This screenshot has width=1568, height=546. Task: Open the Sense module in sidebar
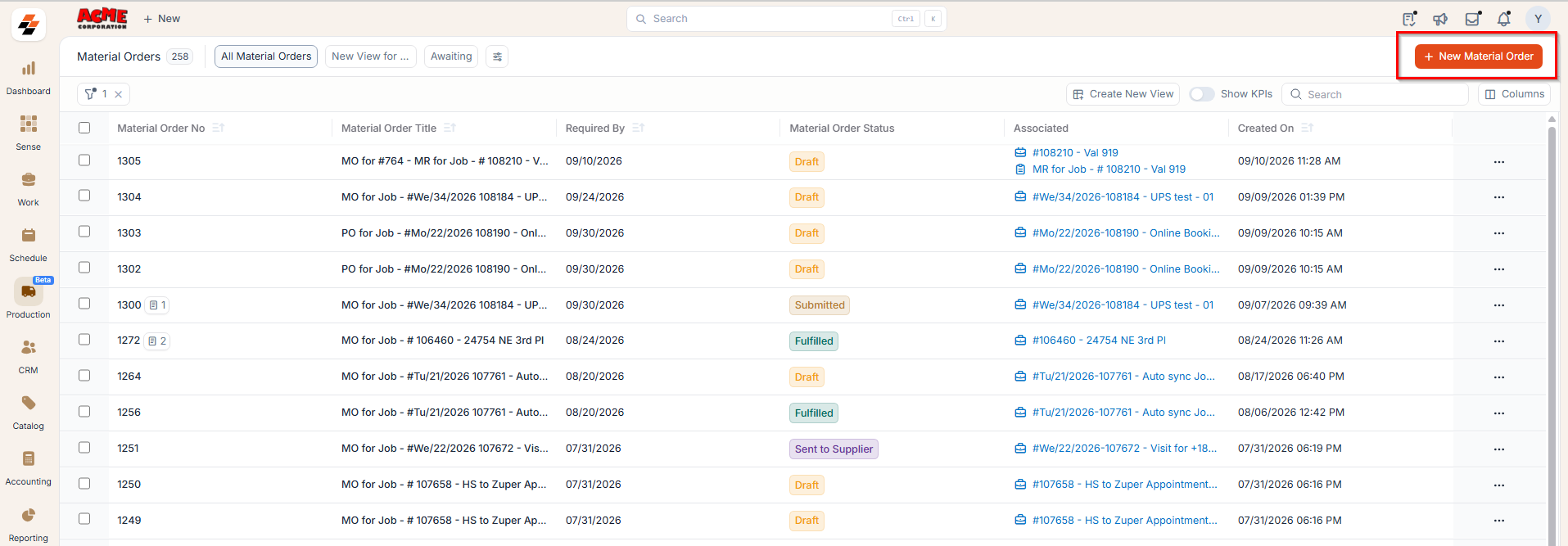[x=29, y=124]
